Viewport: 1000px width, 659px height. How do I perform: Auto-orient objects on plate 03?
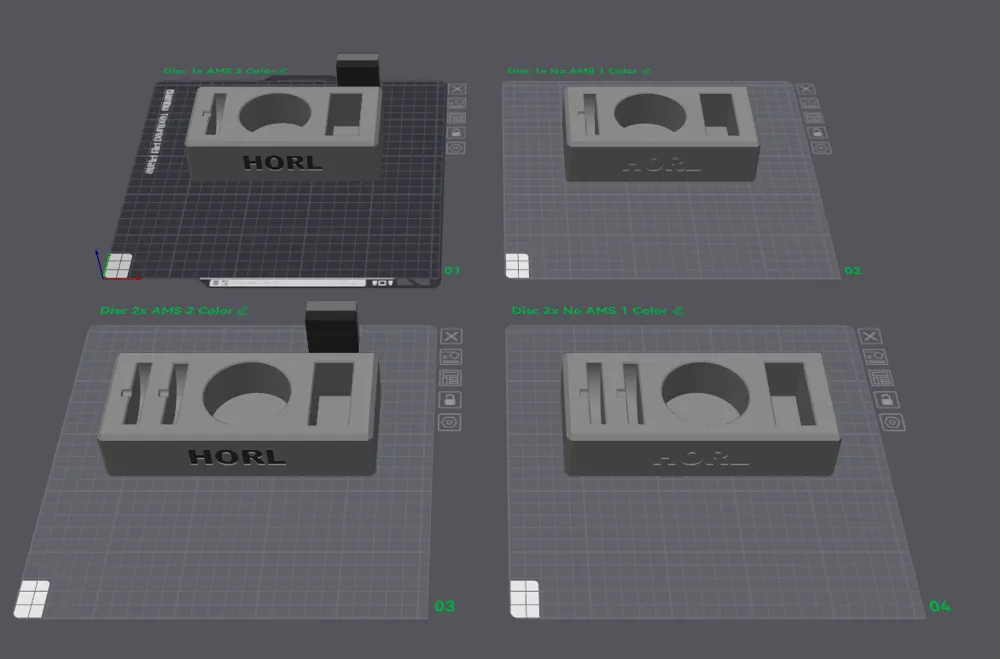coord(451,357)
